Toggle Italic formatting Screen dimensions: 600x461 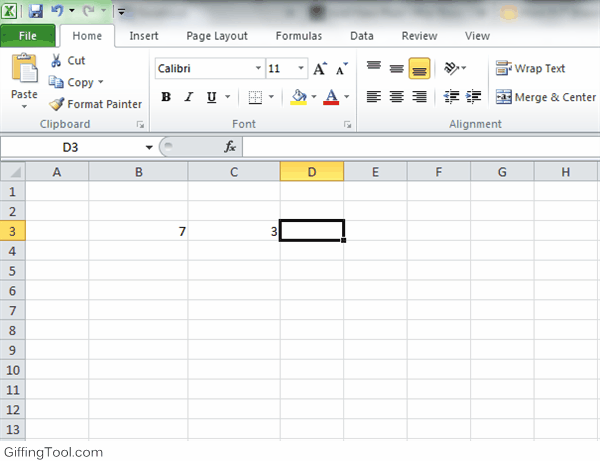(189, 97)
